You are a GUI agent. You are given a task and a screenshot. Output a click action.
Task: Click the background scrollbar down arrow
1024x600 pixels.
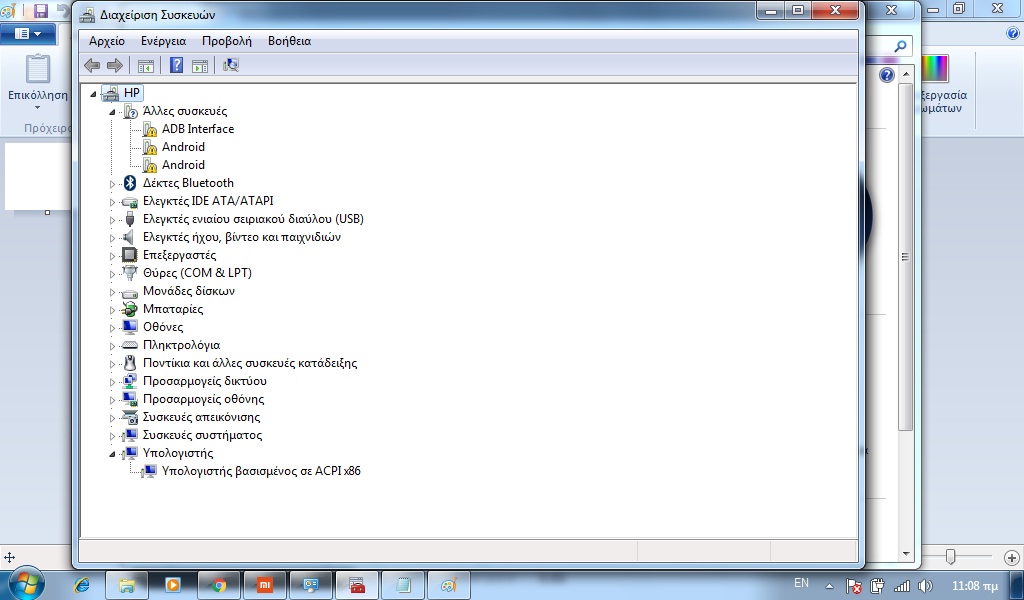pos(906,554)
